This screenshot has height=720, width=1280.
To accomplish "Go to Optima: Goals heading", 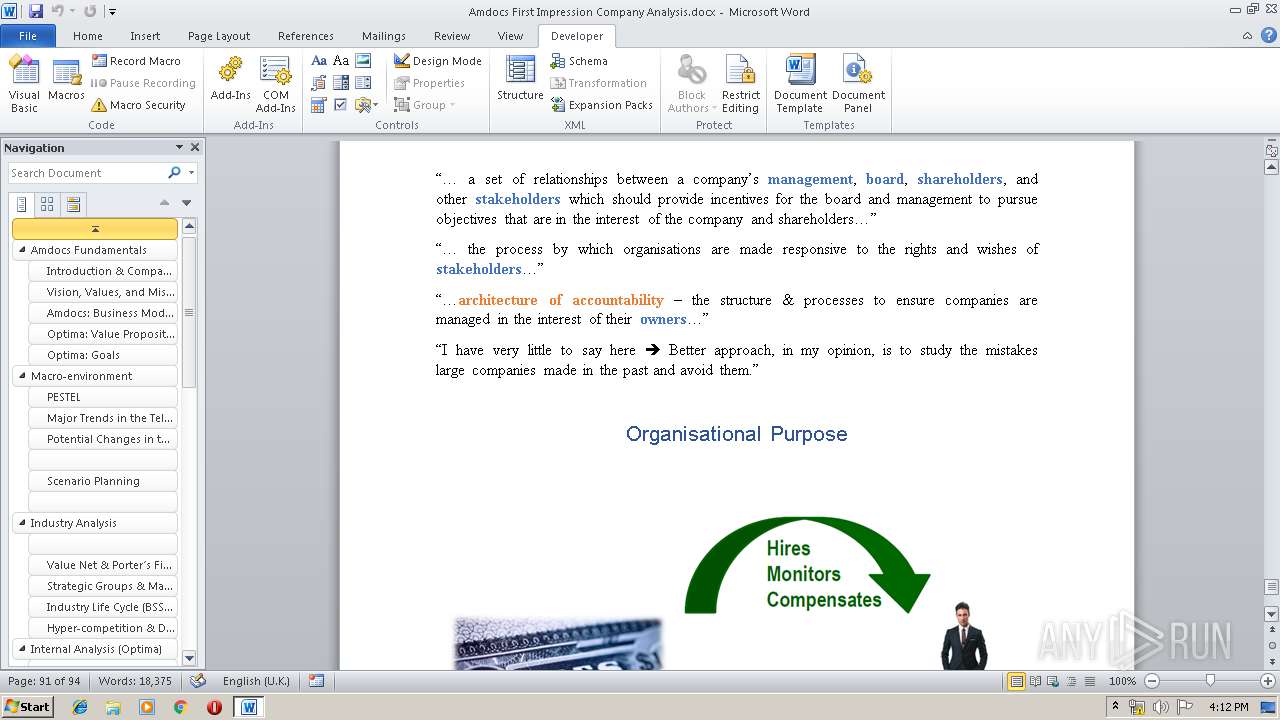I will pos(103,355).
